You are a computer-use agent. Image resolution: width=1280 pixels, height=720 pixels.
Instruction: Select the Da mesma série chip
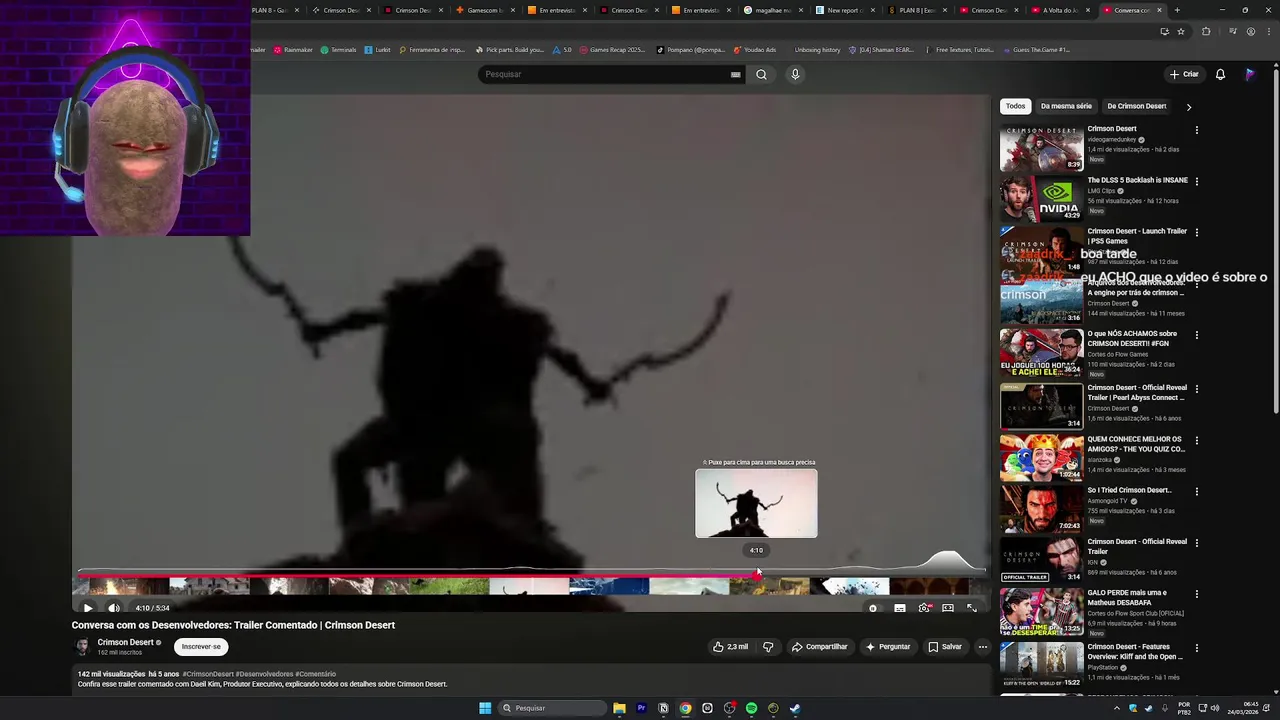1066,106
